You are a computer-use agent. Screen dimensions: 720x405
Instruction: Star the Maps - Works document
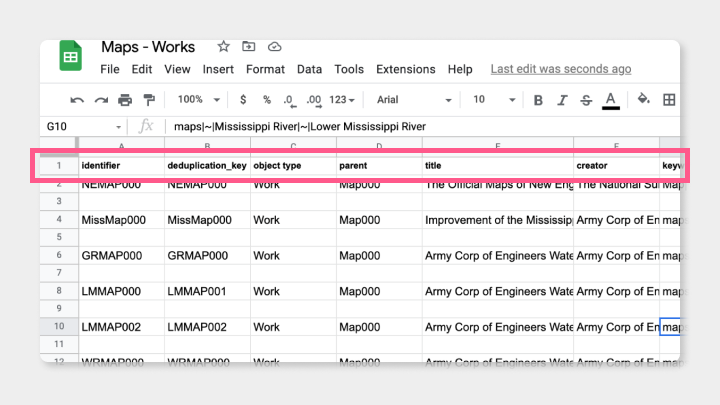point(223,46)
